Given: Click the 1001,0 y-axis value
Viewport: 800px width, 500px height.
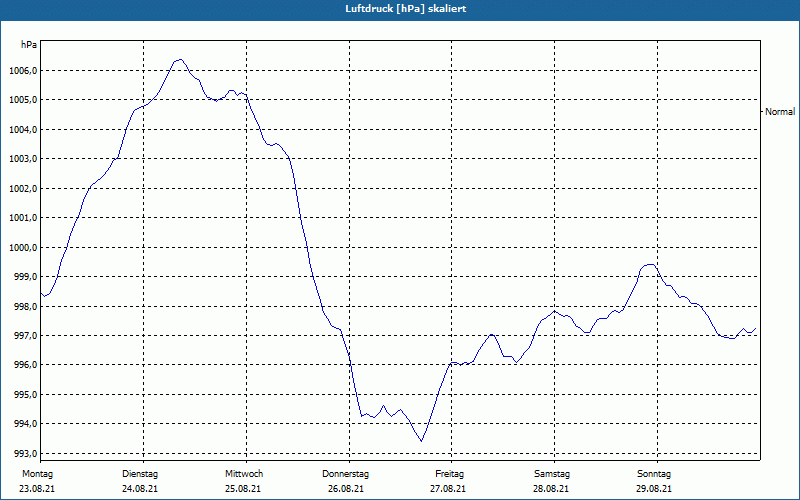Looking at the screenshot, I should [23, 218].
